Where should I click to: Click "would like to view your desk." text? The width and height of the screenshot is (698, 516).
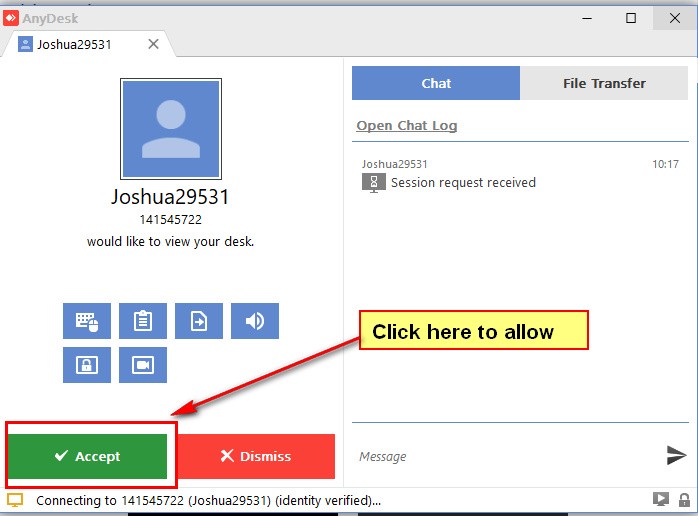170,242
